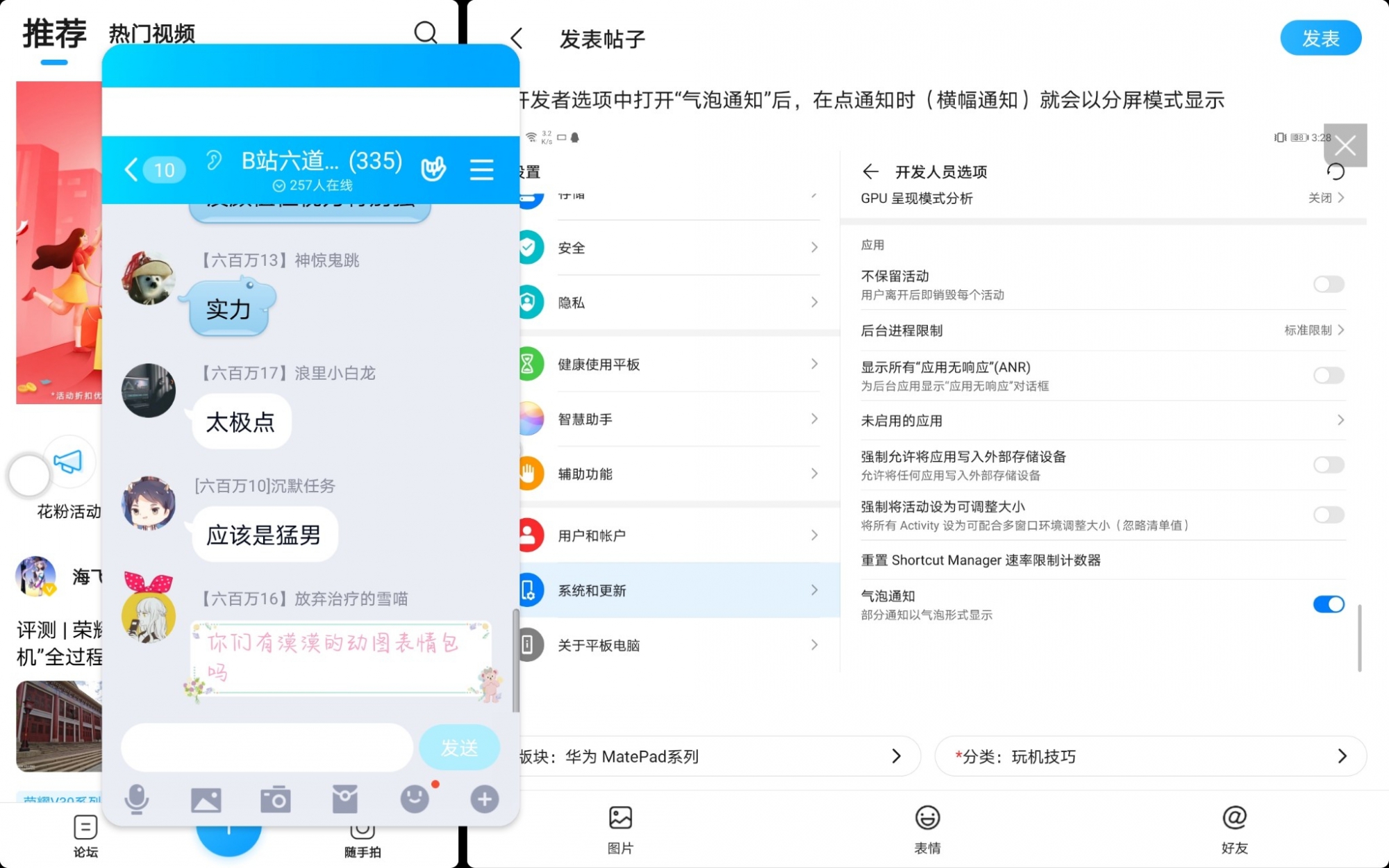
Task: Open 随手拍 at the bottom bar
Action: [363, 840]
